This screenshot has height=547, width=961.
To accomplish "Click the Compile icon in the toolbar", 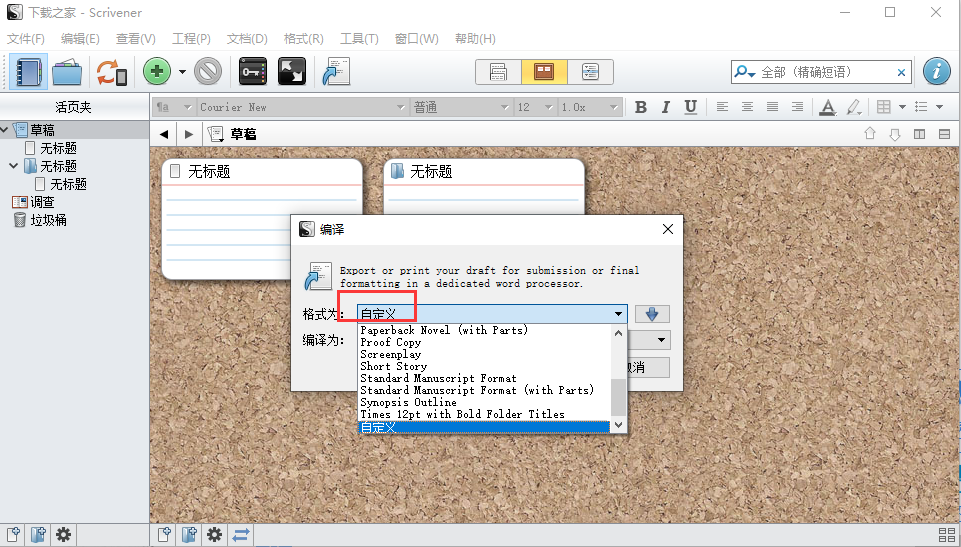I will click(336, 72).
